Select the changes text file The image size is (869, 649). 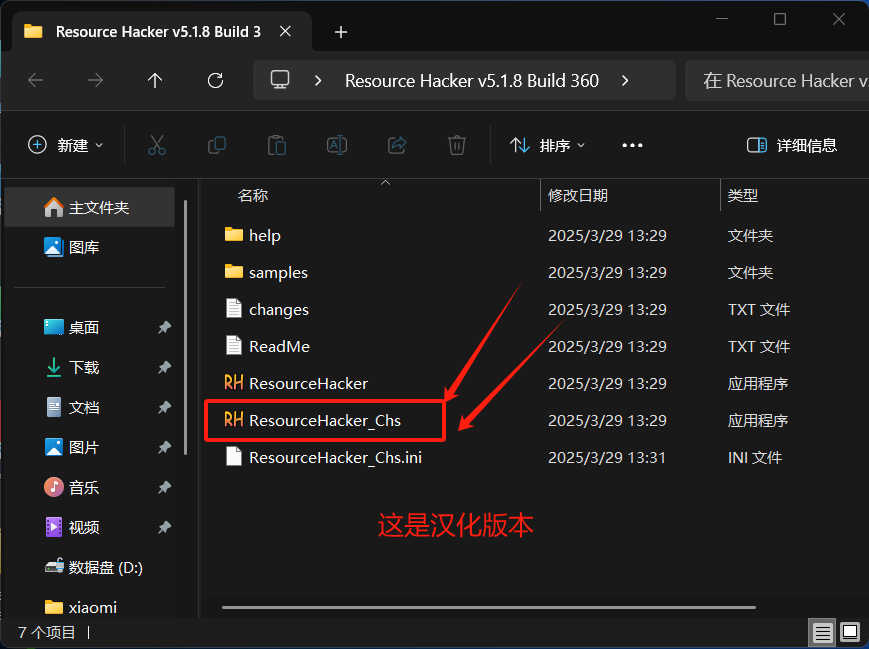pos(267,310)
